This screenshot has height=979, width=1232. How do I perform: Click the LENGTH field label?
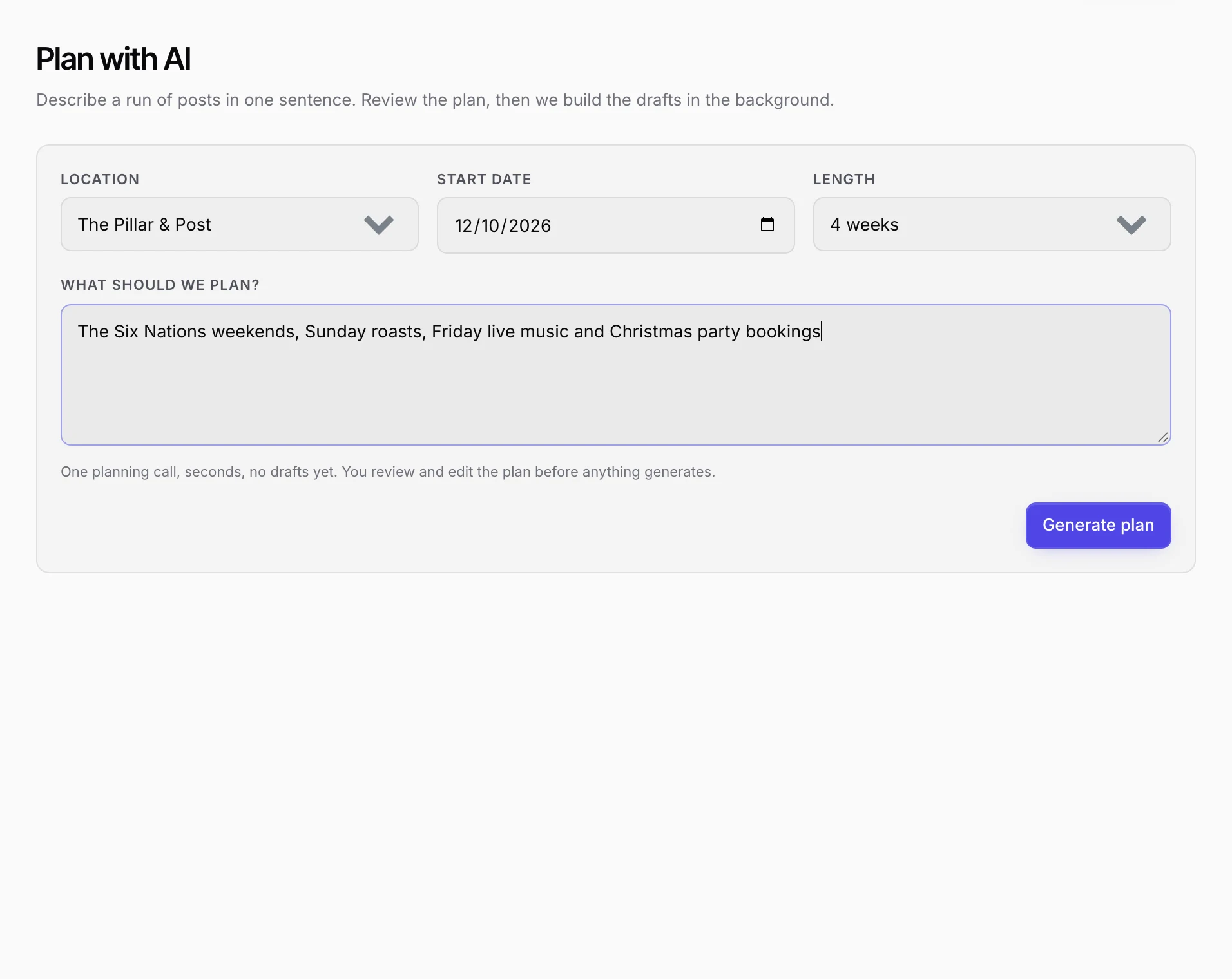coord(844,179)
